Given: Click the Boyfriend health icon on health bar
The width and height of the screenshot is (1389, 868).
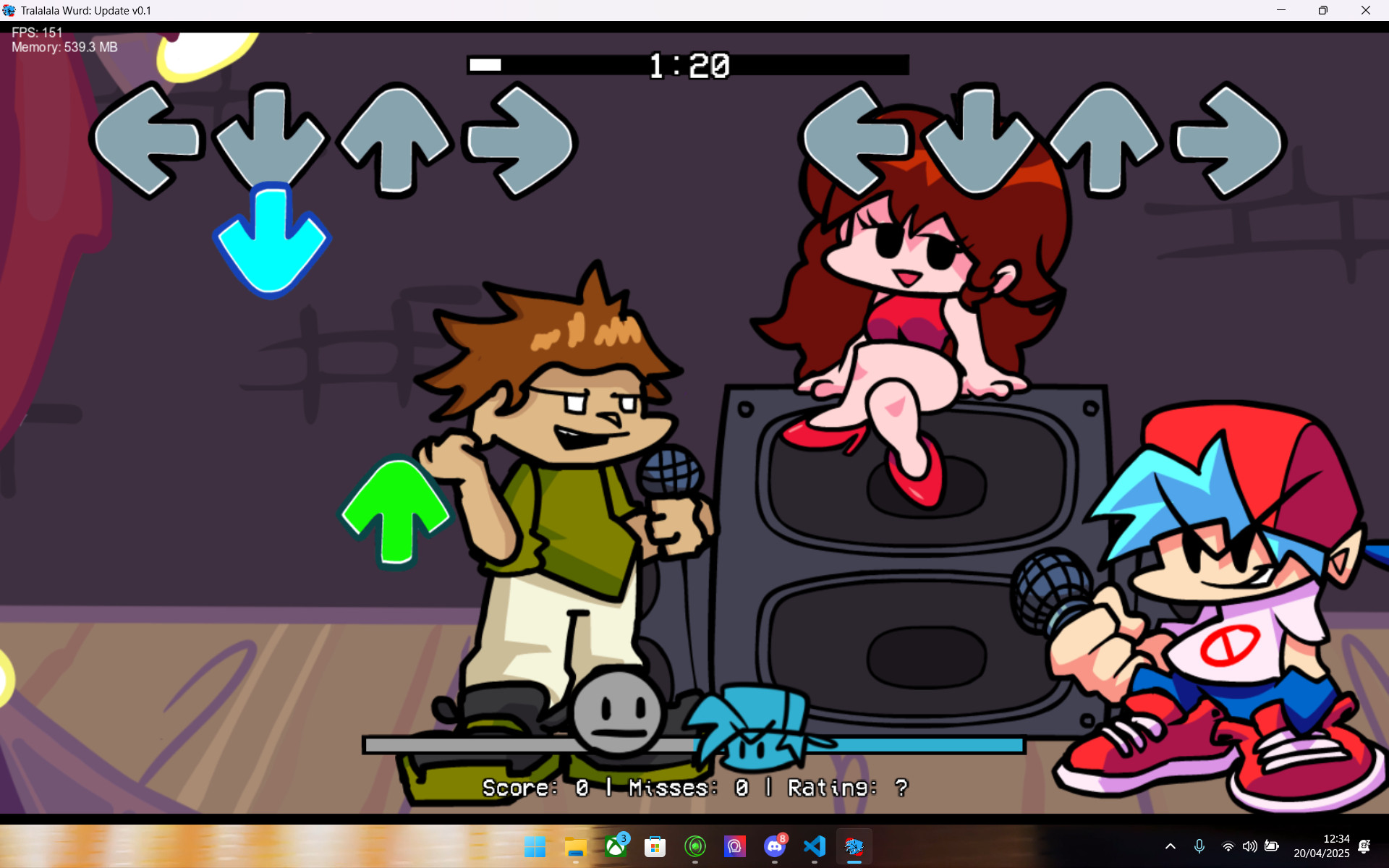Looking at the screenshot, I should point(758,728).
